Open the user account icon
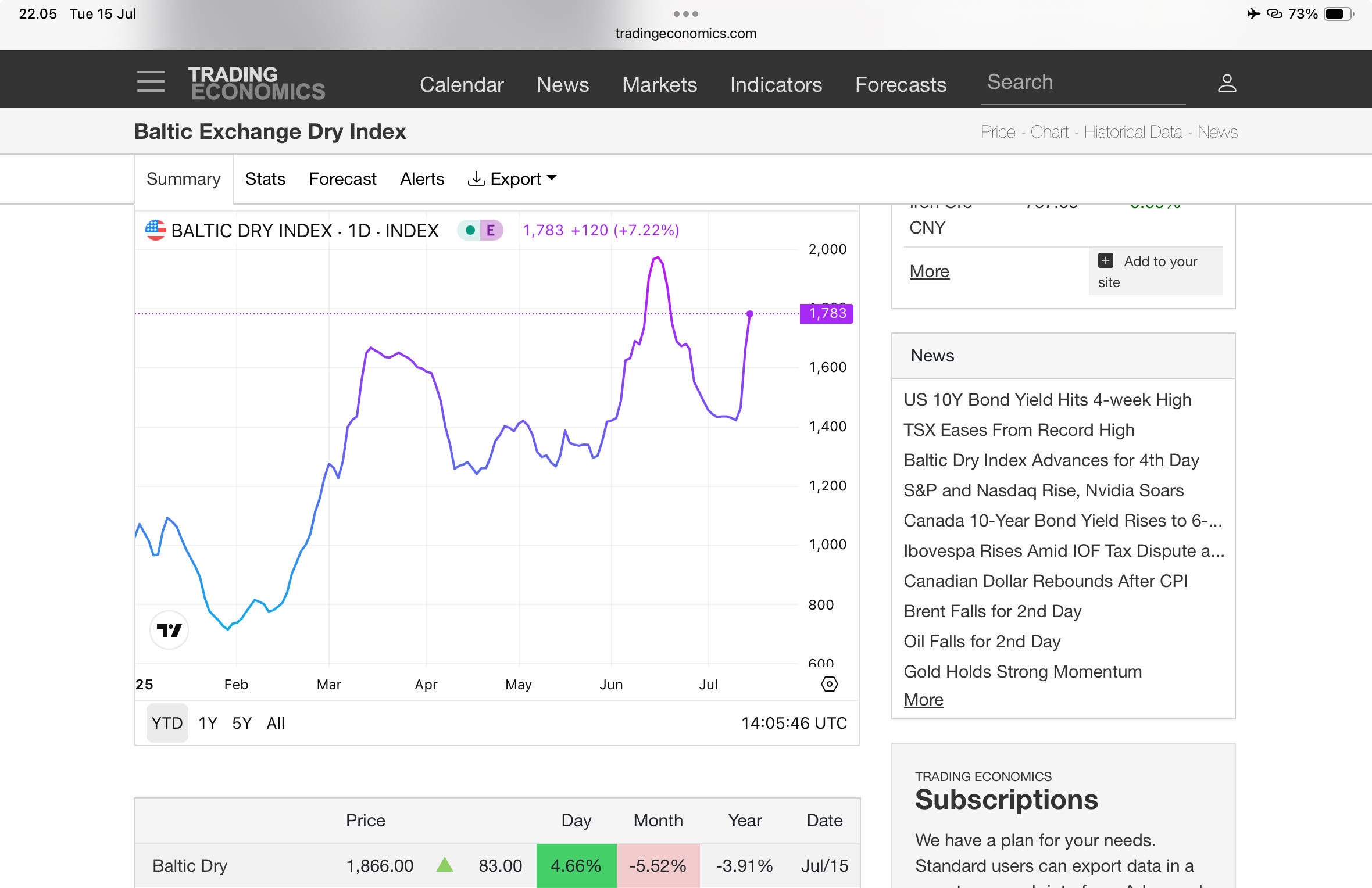 point(1227,83)
